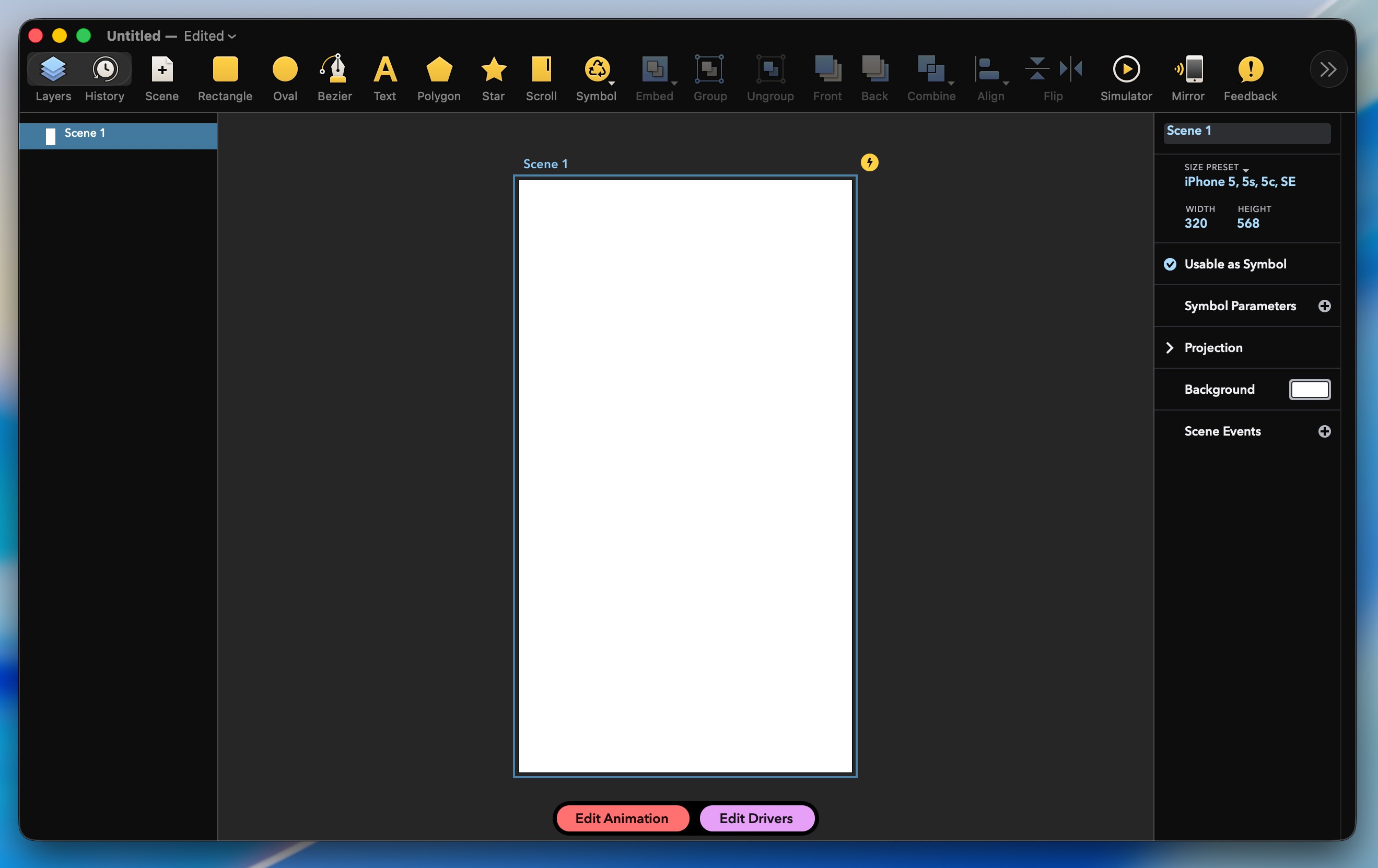
Task: Click the Edit Drivers button
Action: pyautogui.click(x=756, y=818)
